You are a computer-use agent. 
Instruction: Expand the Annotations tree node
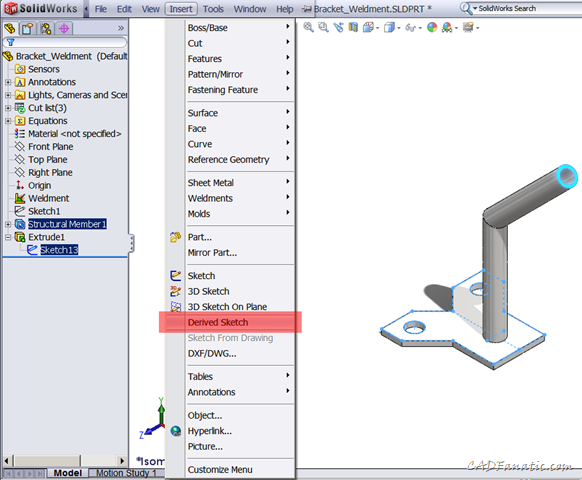coord(8,82)
